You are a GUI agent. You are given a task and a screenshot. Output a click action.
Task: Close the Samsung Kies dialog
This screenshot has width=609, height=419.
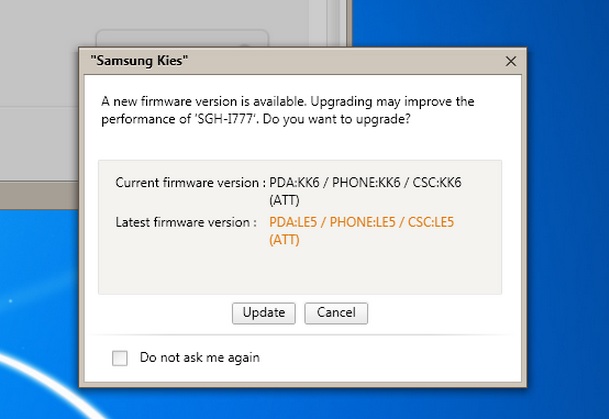coord(511,61)
